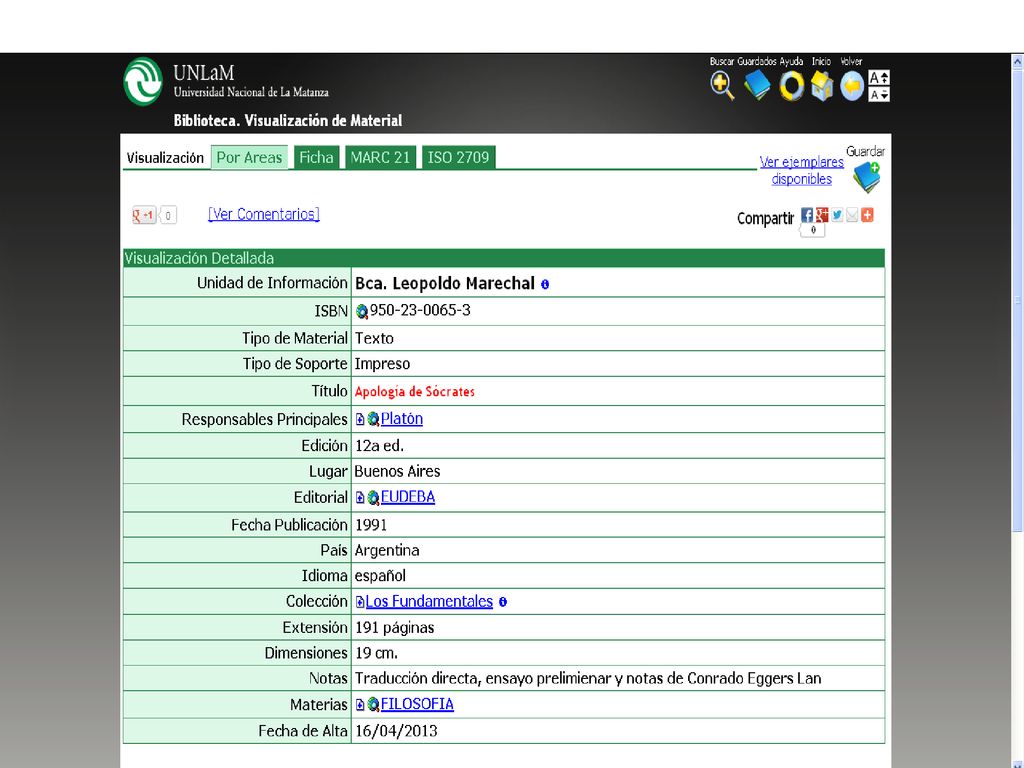Click the title Apología de Sócrates

click(415, 392)
